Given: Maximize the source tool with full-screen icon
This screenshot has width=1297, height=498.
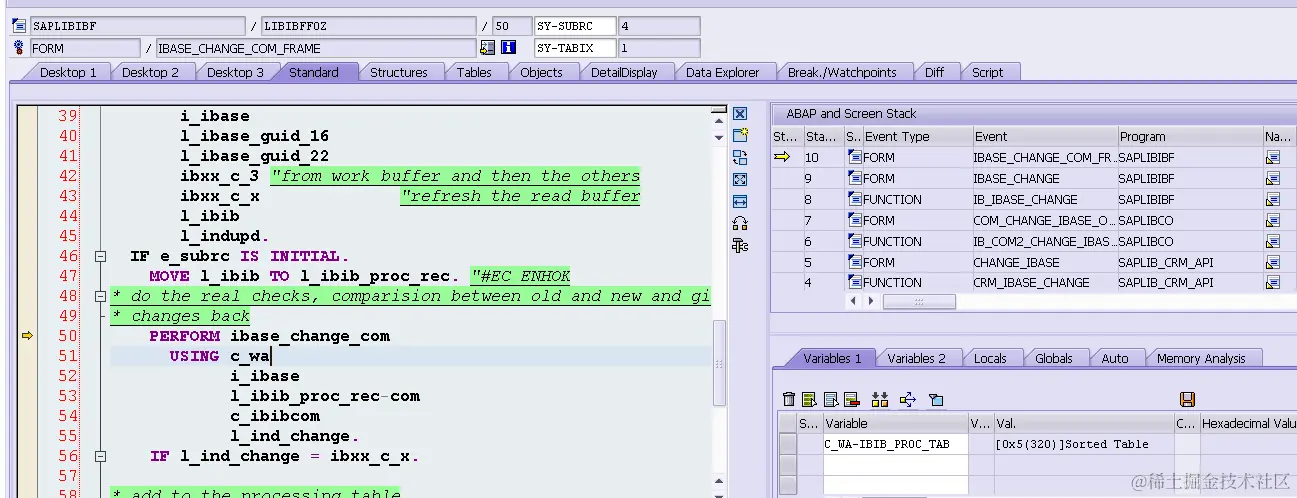Looking at the screenshot, I should pos(740,179).
